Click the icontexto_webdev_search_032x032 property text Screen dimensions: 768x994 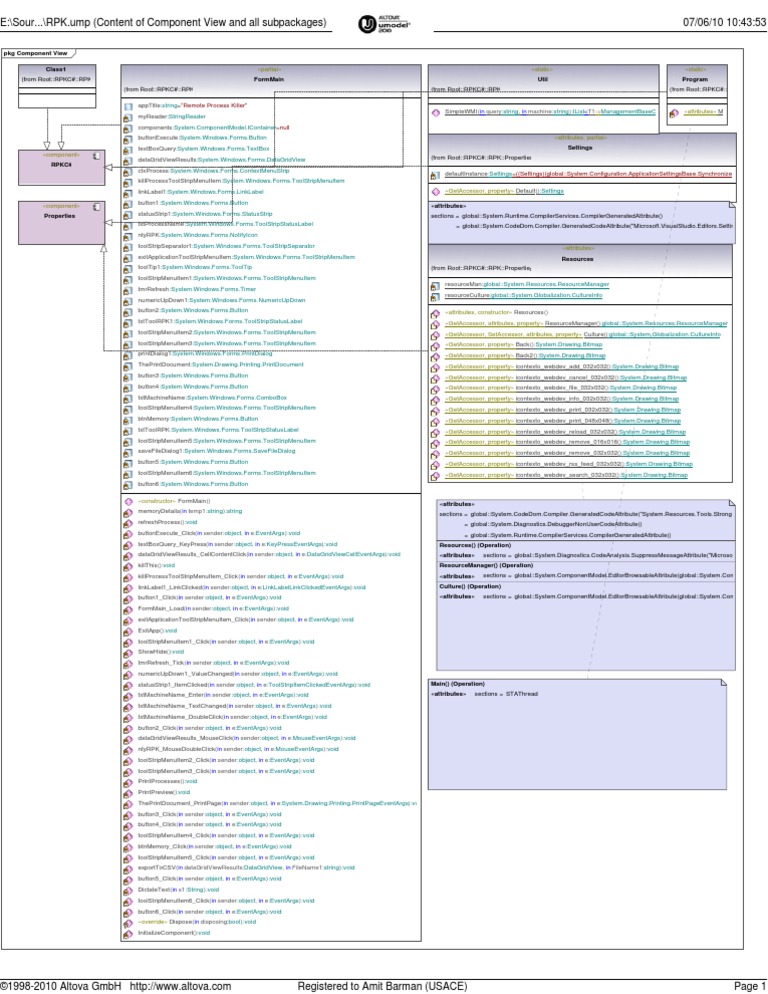566,475
